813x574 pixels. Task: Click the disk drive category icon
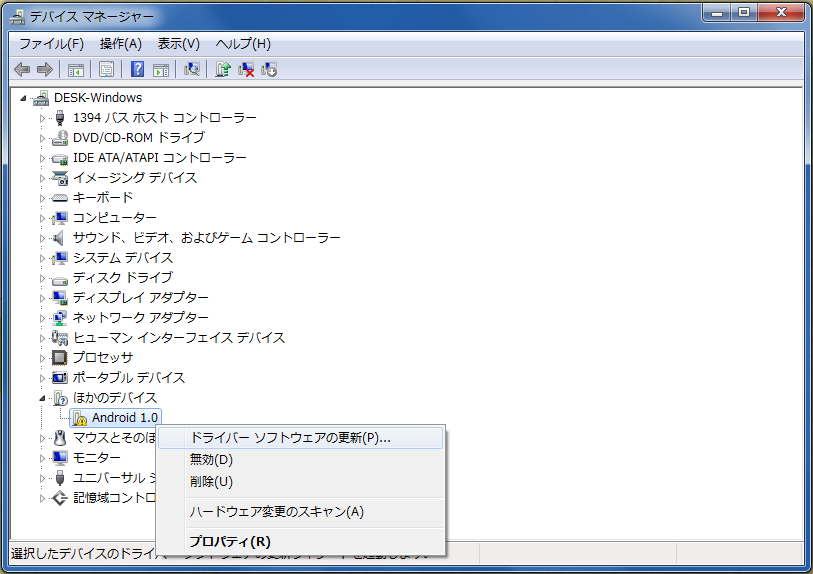click(60, 280)
